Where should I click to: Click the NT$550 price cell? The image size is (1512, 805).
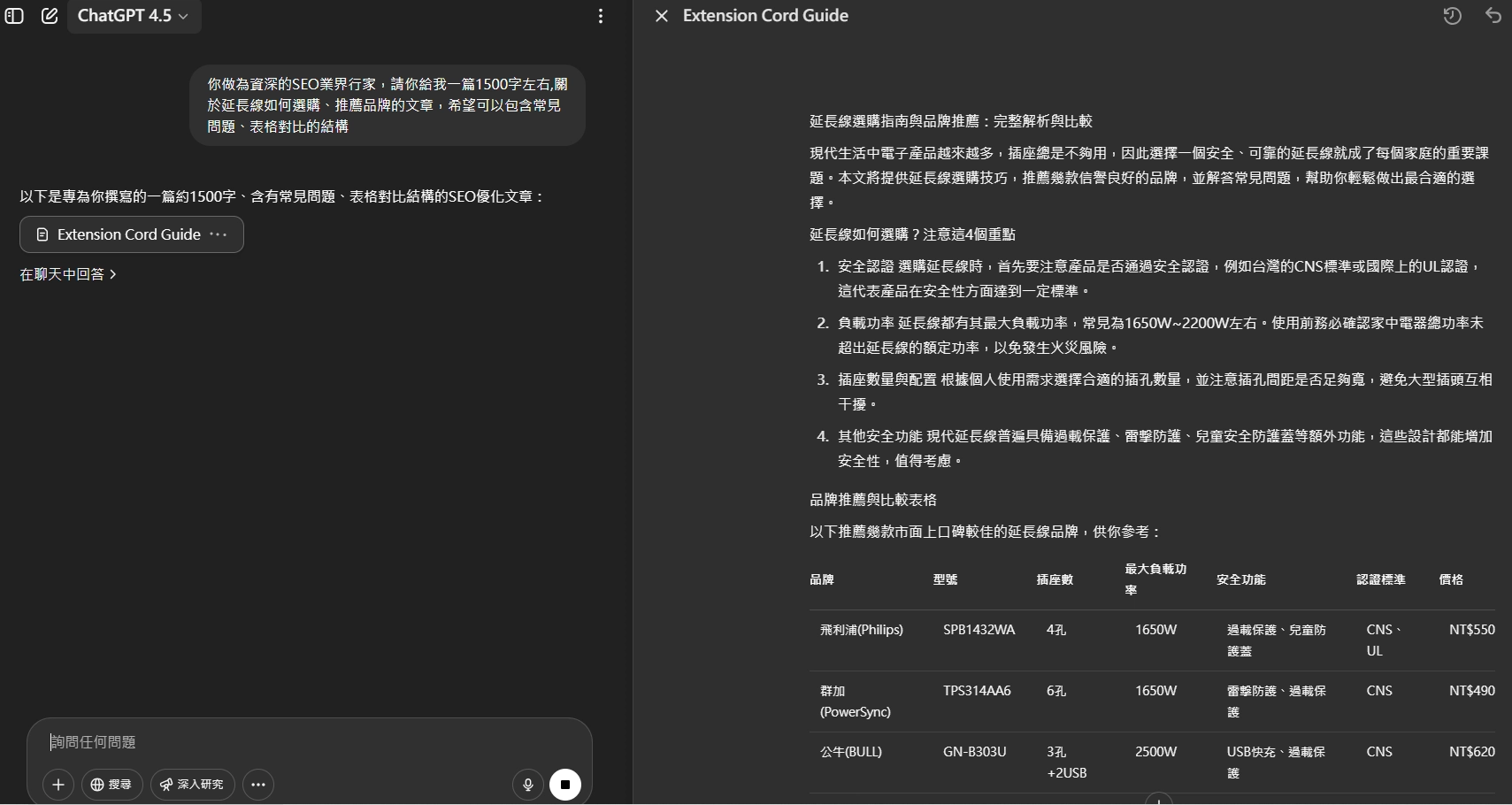click(1472, 630)
